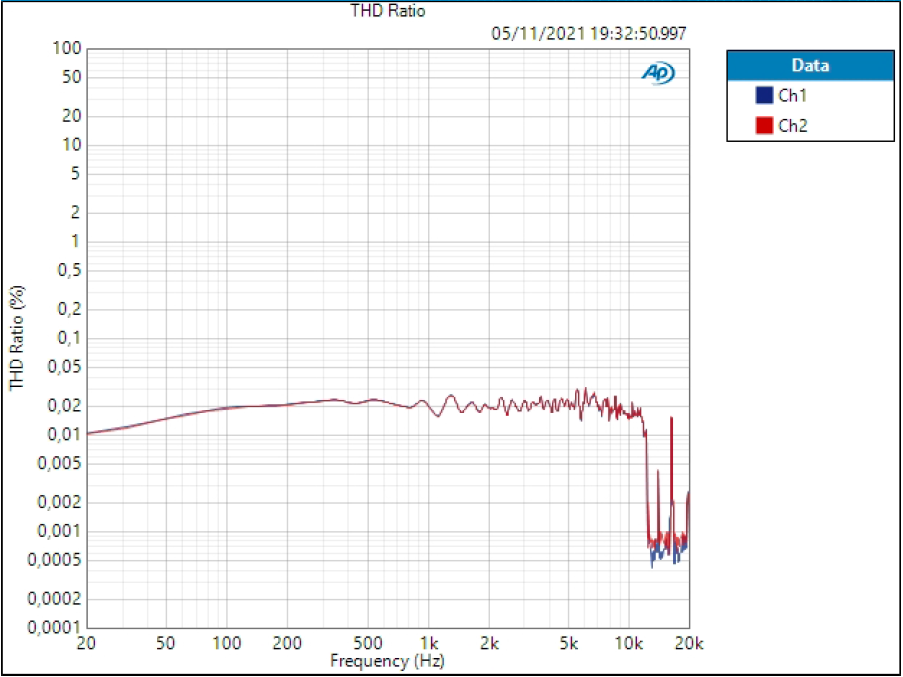Click the THD Ratio (%) axis label
903x677 pixels.
[16, 337]
